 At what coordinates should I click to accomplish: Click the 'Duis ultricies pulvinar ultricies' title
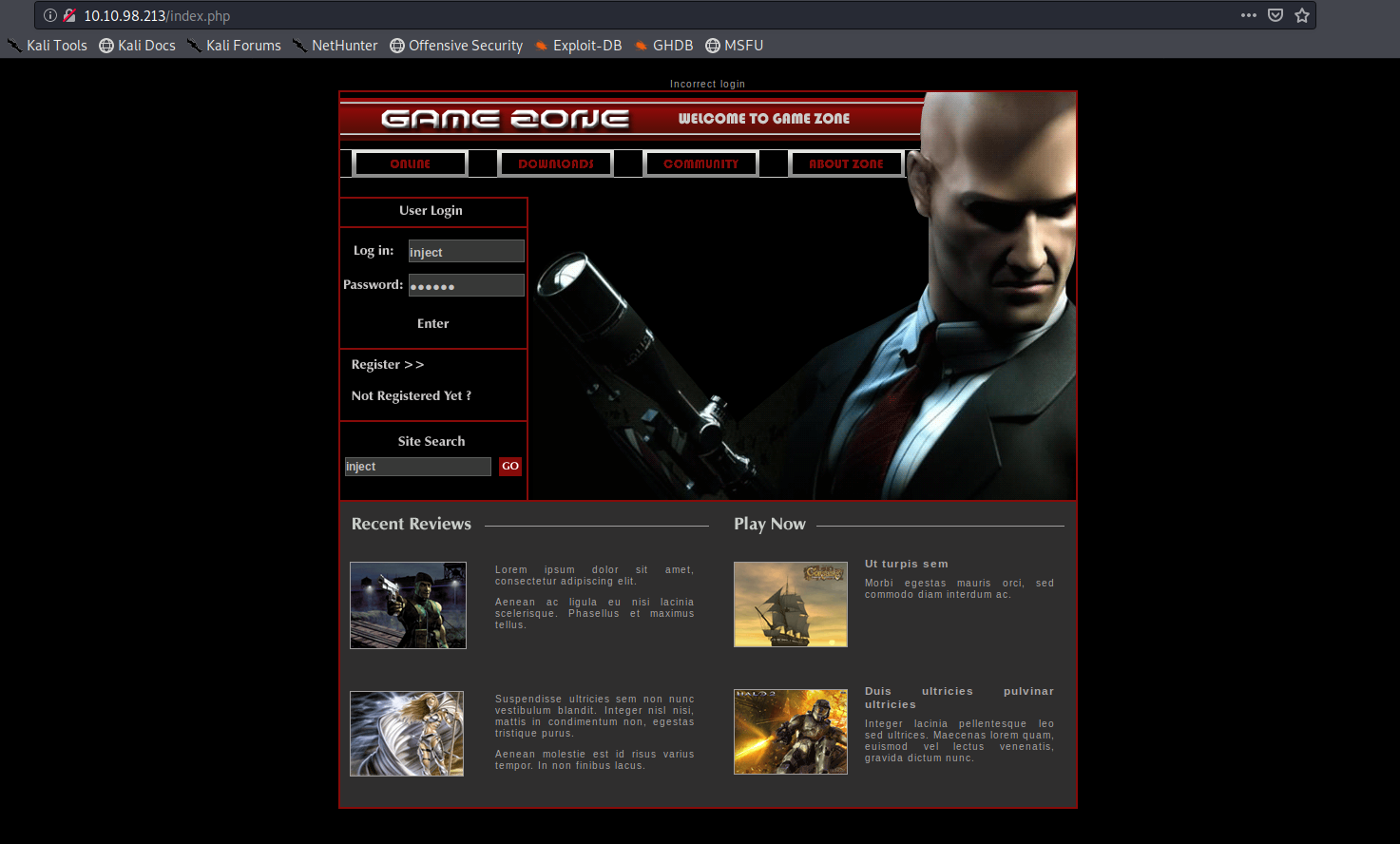coord(960,699)
